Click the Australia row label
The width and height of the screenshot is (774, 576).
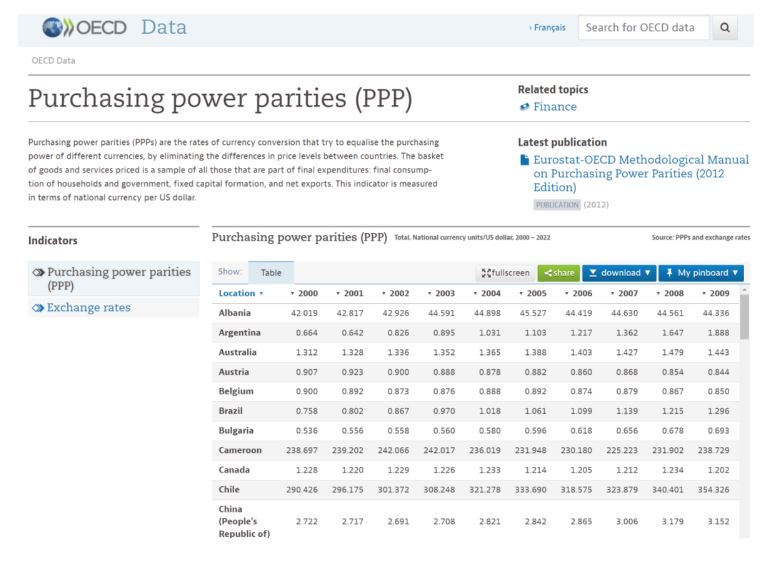[x=237, y=352]
